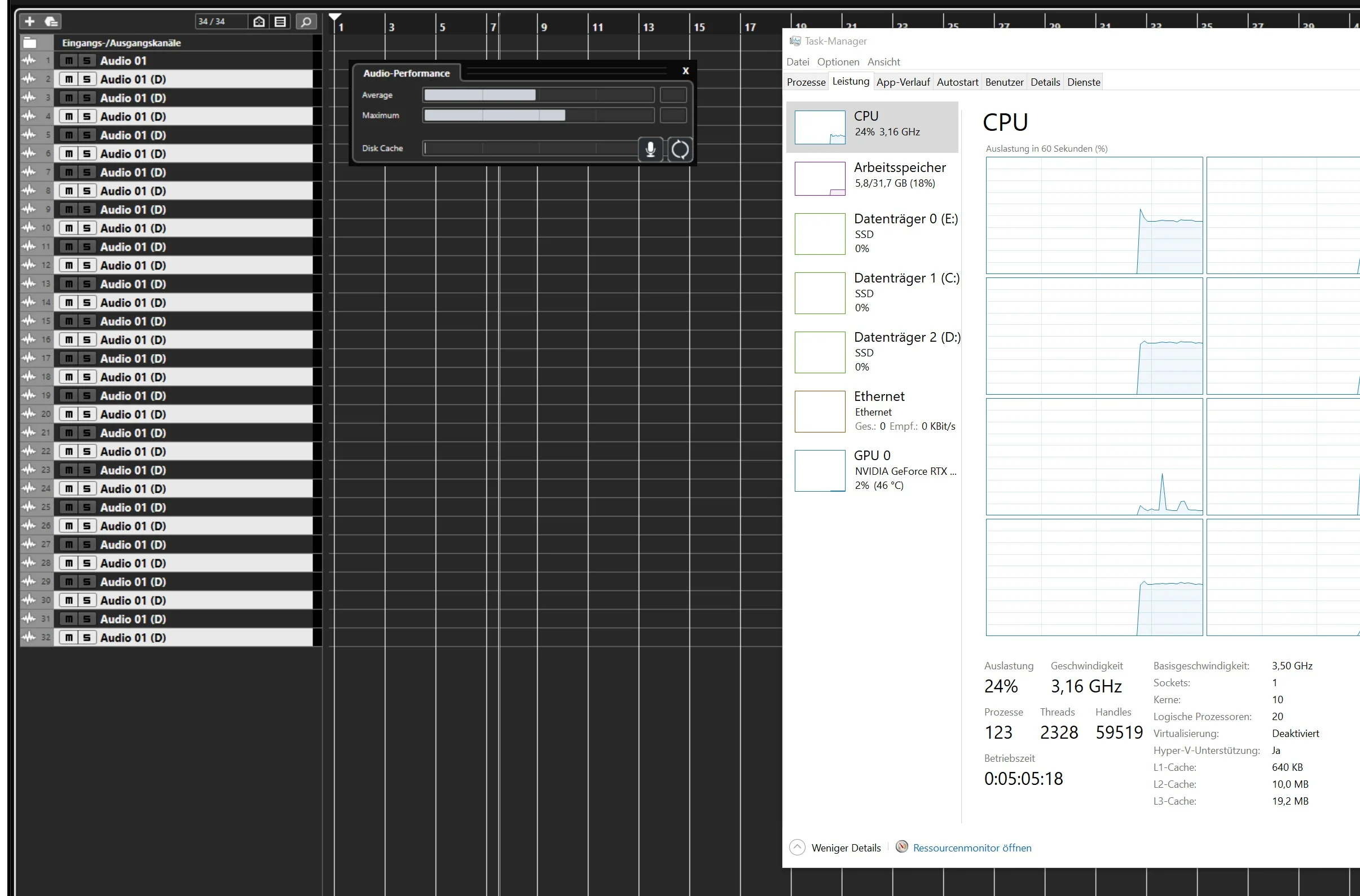Mute track 20 Audio 01 (D)

pyautogui.click(x=69, y=414)
